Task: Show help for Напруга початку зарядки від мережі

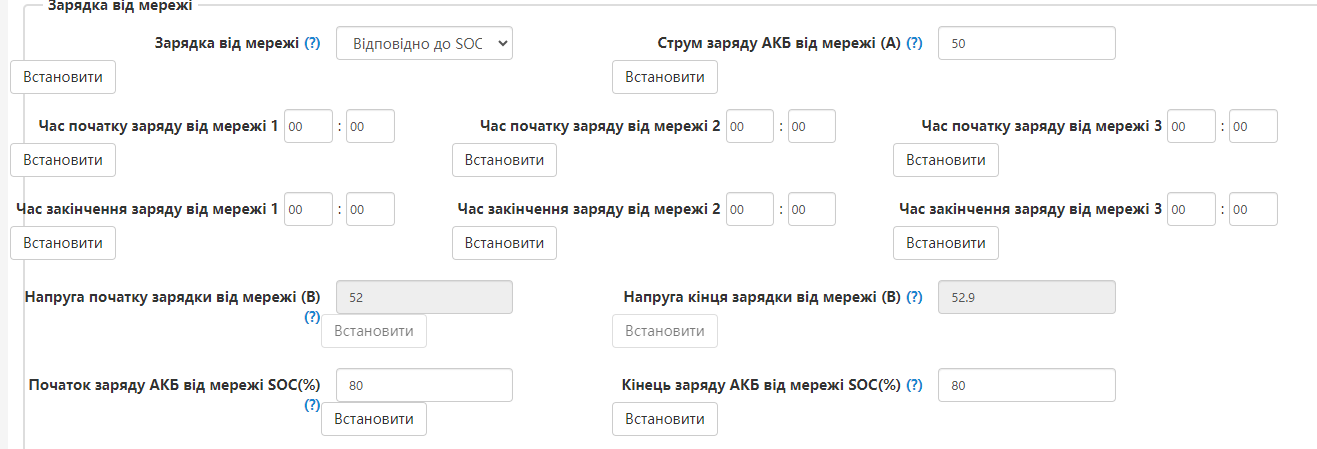Action: pyautogui.click(x=312, y=316)
